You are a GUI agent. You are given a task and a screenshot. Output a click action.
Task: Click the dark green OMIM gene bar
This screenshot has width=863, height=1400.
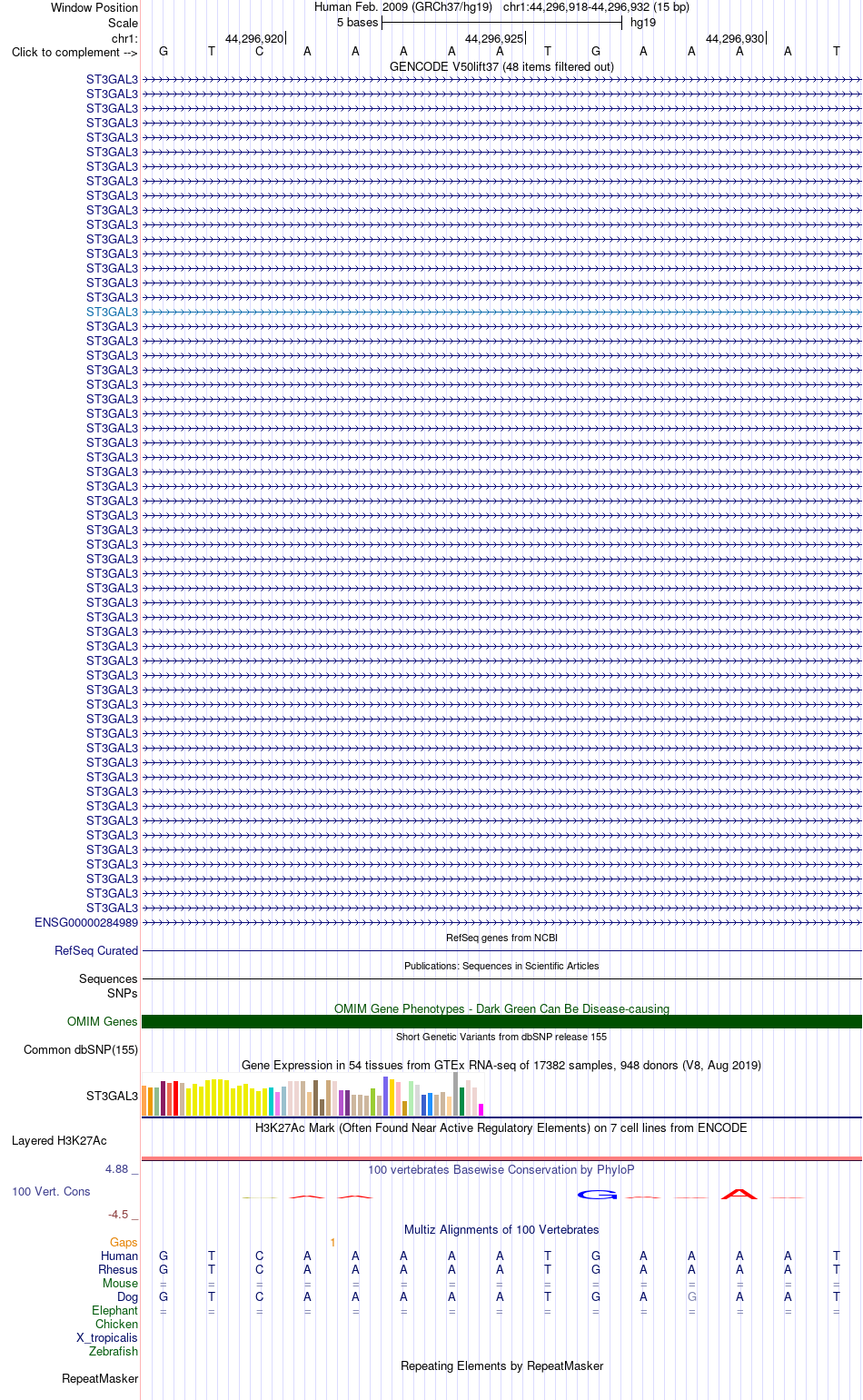(501, 1022)
